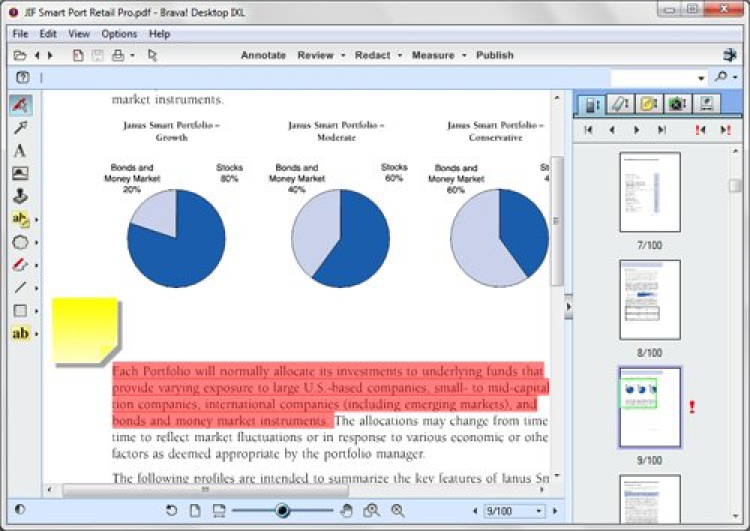This screenshot has height=531, width=750.
Task: Click the help question mark icon
Action: 22,77
